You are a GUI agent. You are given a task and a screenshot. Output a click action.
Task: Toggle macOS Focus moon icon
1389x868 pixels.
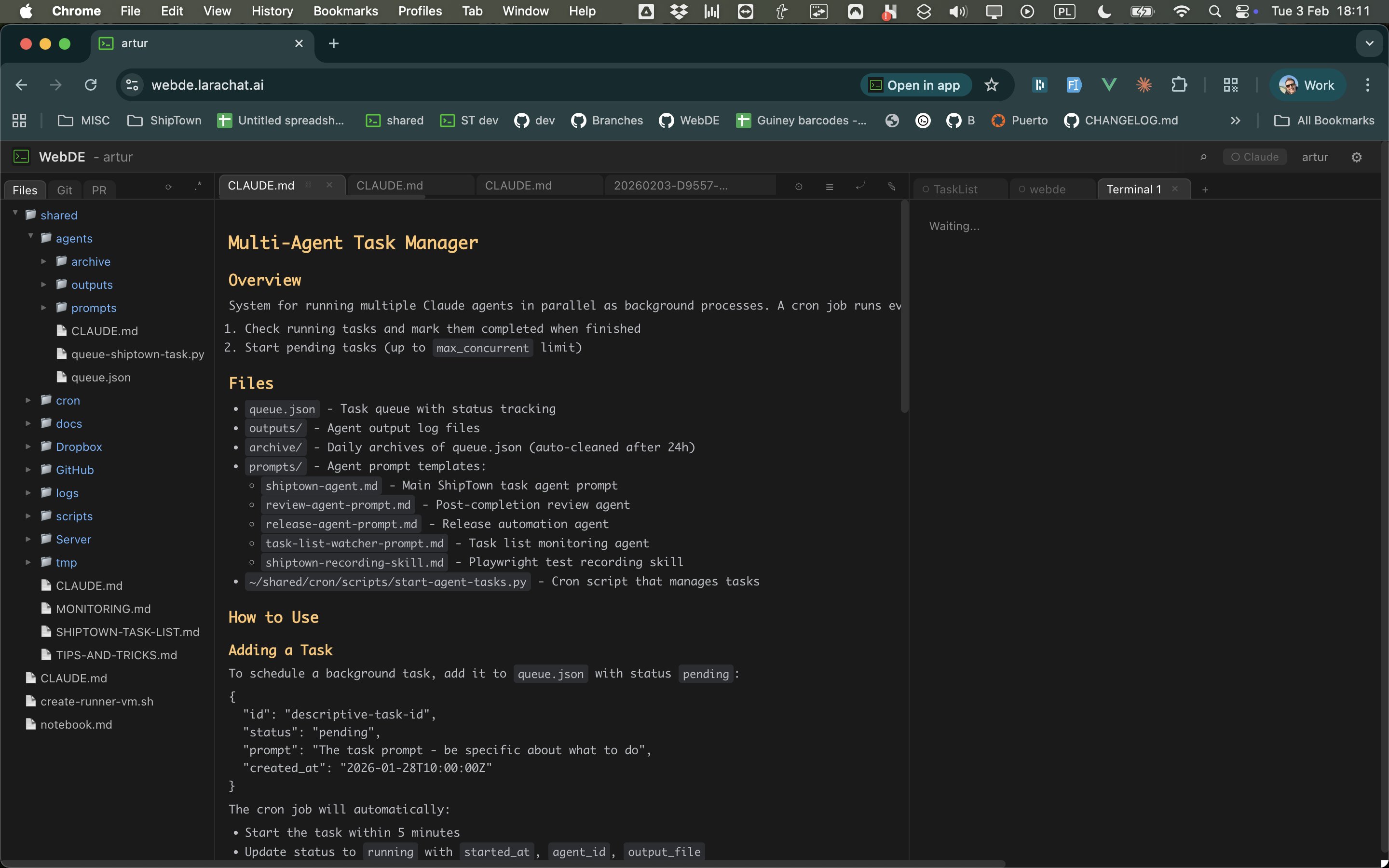coord(1104,12)
